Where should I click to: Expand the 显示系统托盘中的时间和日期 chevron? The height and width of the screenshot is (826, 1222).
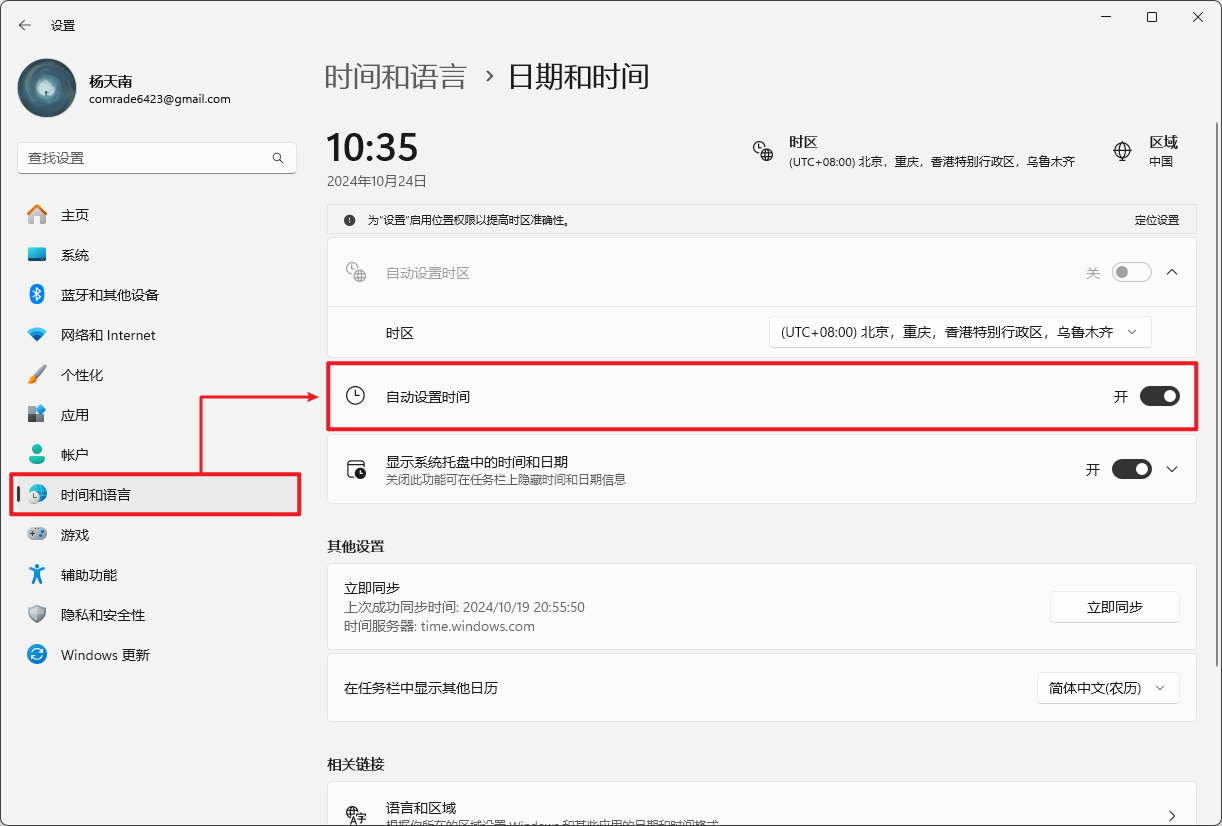click(x=1173, y=469)
